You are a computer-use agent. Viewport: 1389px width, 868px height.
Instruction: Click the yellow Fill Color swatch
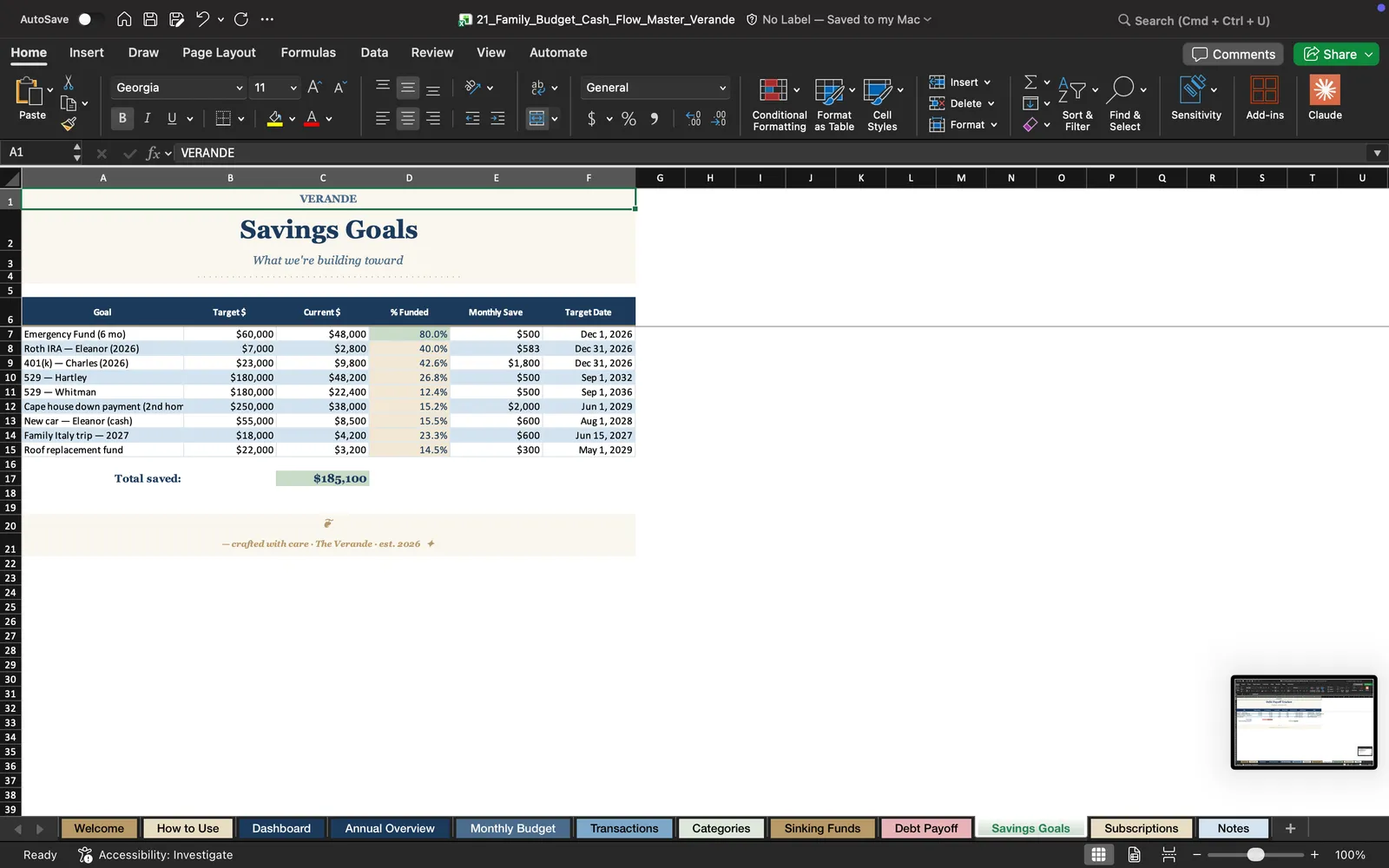[x=275, y=119]
